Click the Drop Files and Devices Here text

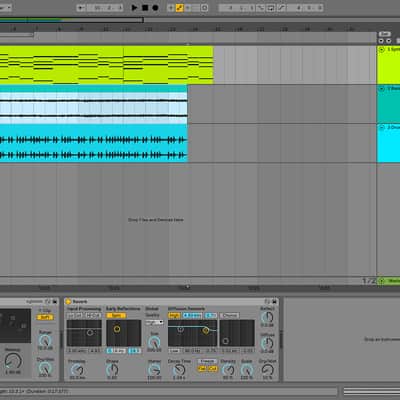(156, 220)
